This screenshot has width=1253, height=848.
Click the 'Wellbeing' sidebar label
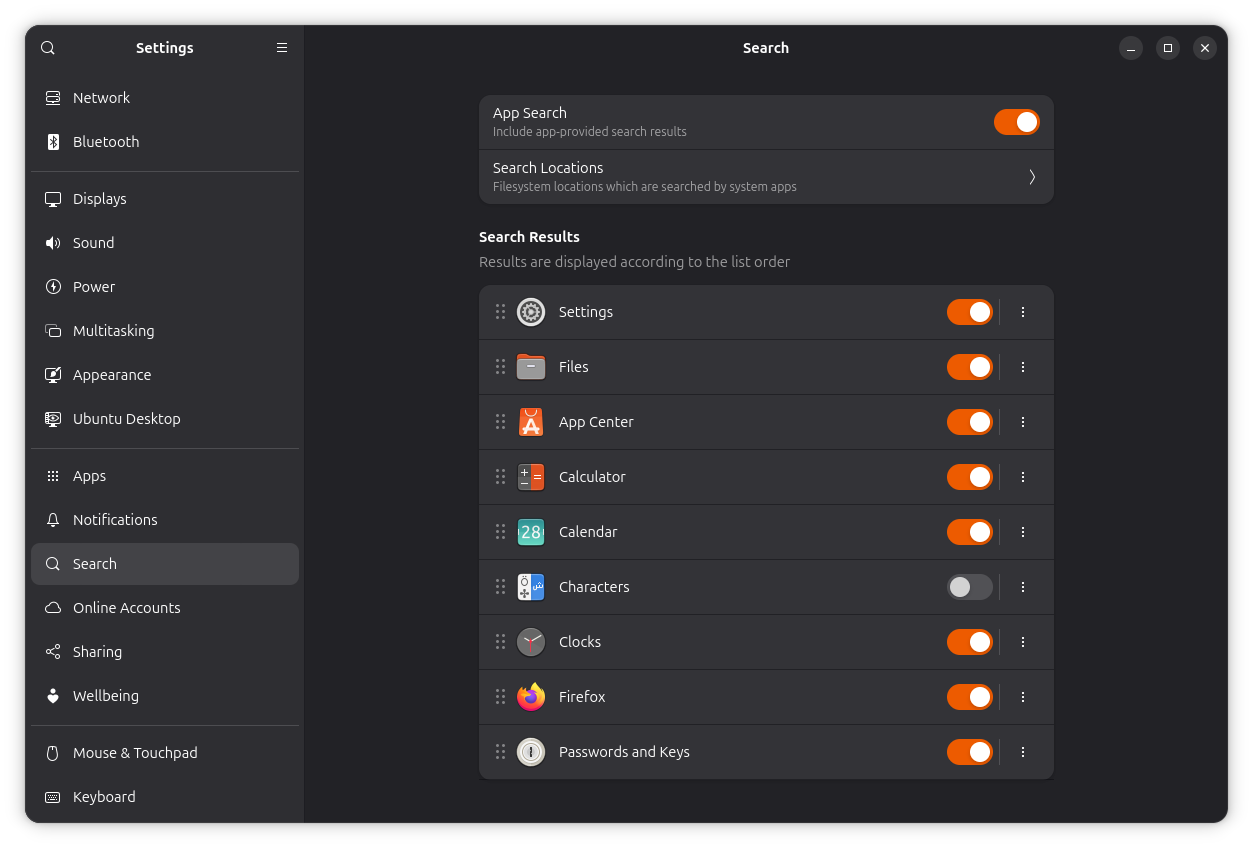coord(106,696)
